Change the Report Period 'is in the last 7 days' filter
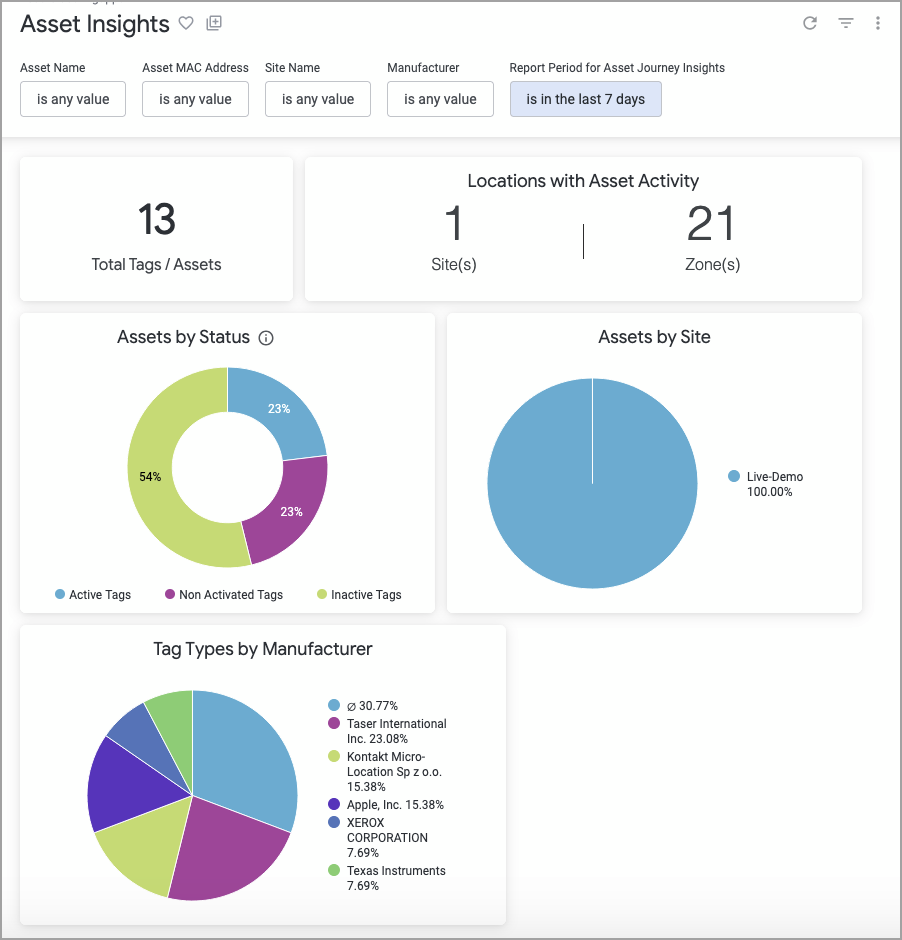The height and width of the screenshot is (940, 902). pyautogui.click(x=586, y=99)
